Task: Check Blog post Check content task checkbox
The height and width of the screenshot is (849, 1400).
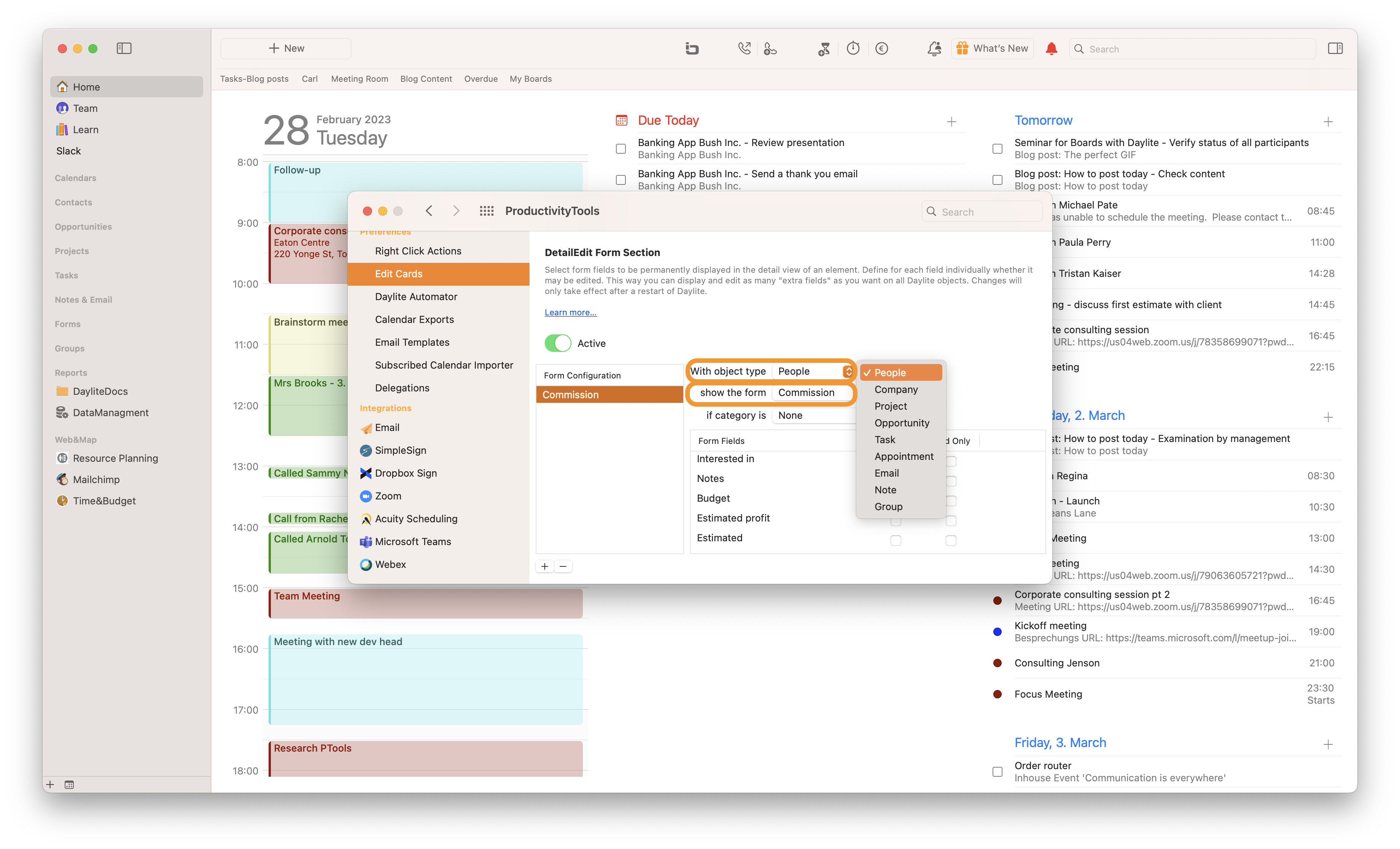Action: pyautogui.click(x=997, y=180)
